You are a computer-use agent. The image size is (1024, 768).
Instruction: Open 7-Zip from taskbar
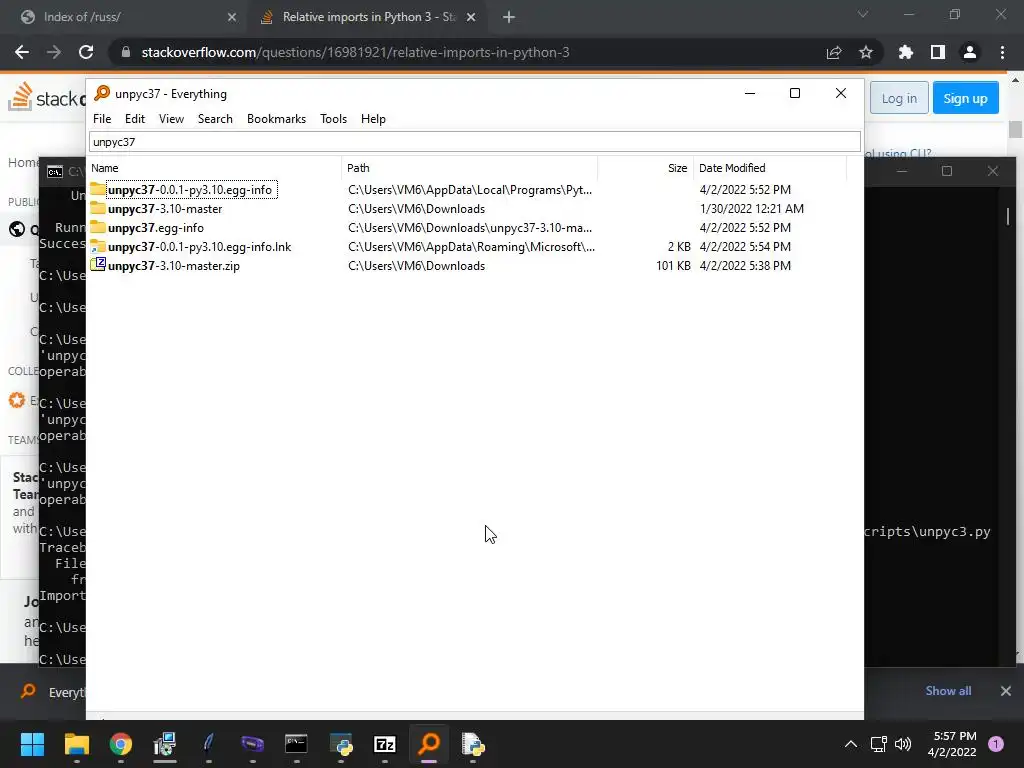pos(385,744)
